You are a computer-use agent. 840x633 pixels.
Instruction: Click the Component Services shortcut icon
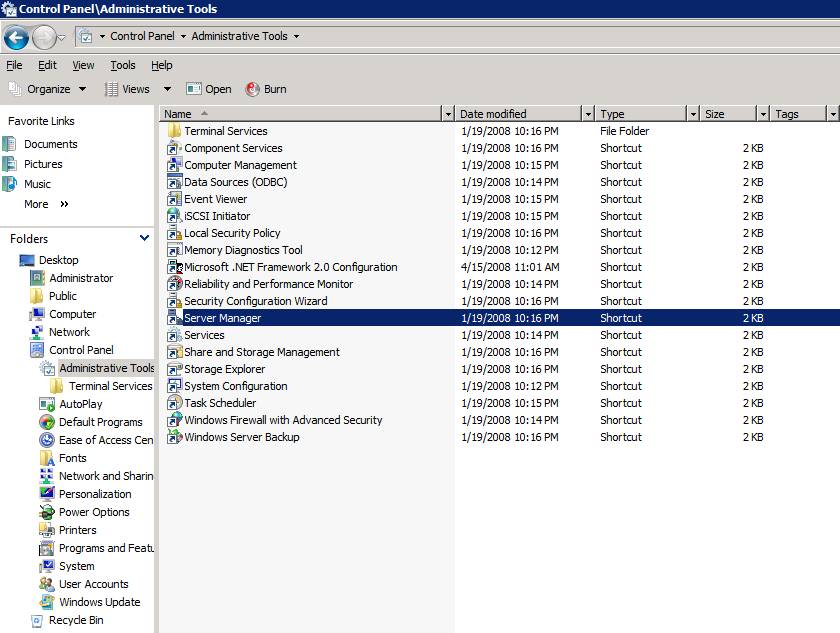coord(174,148)
